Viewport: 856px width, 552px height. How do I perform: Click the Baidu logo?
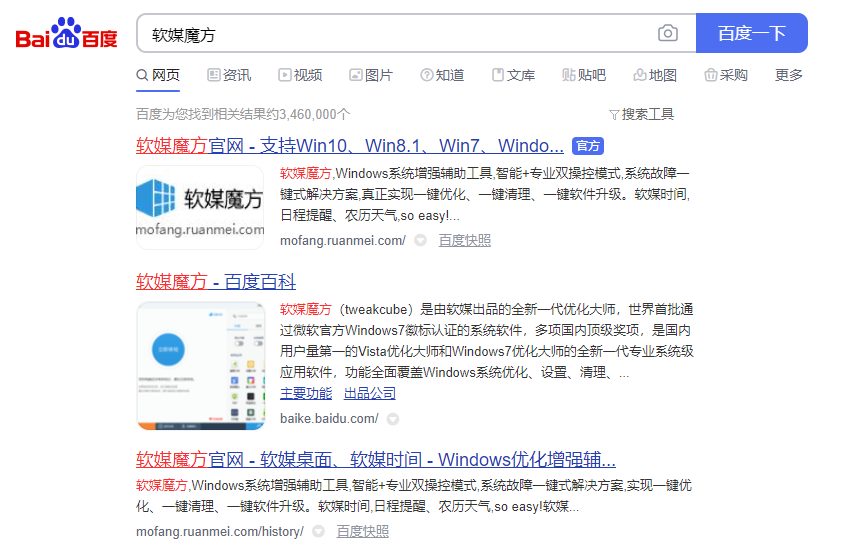point(66,34)
